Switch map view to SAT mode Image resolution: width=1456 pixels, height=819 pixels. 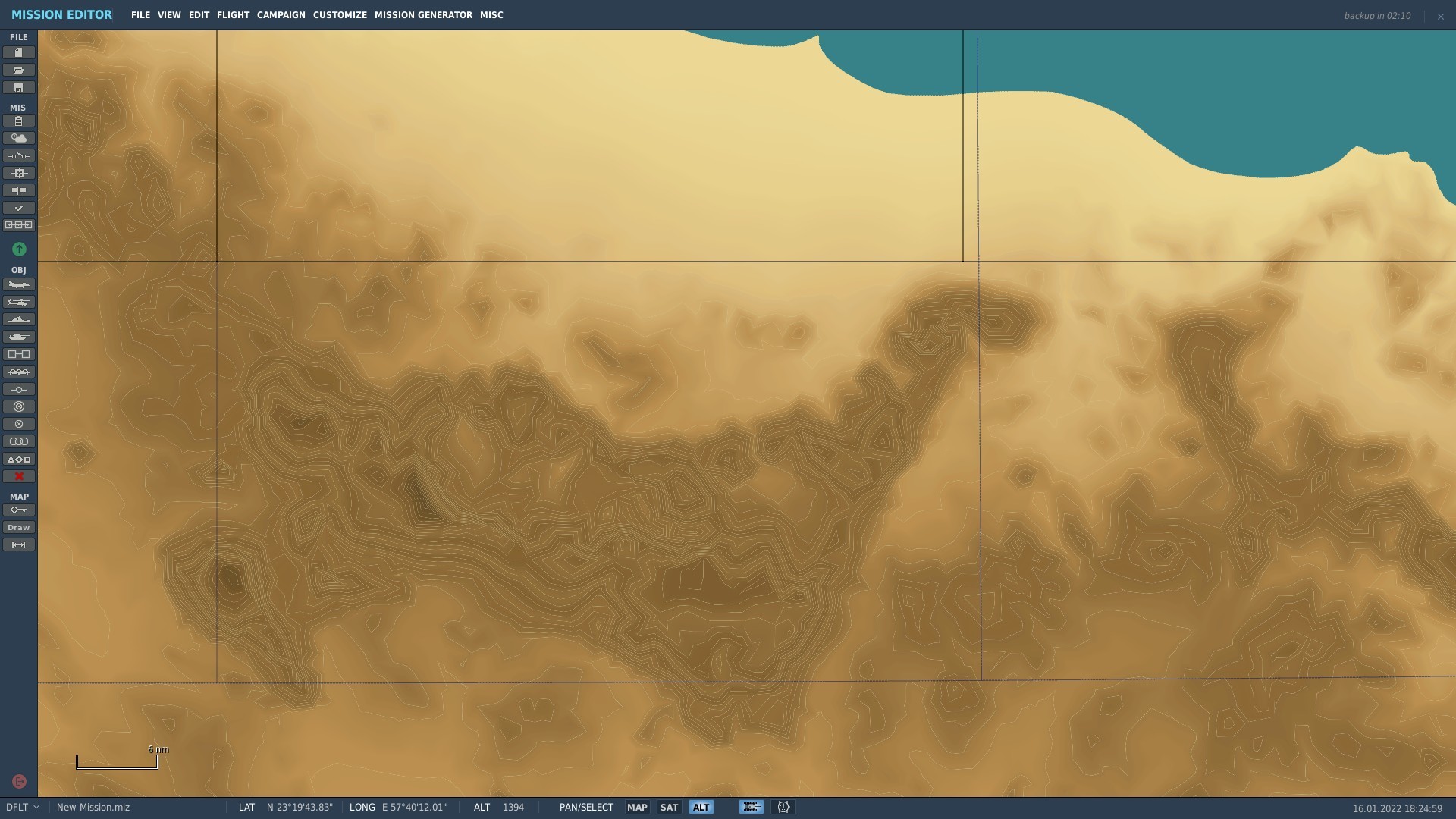point(669,807)
